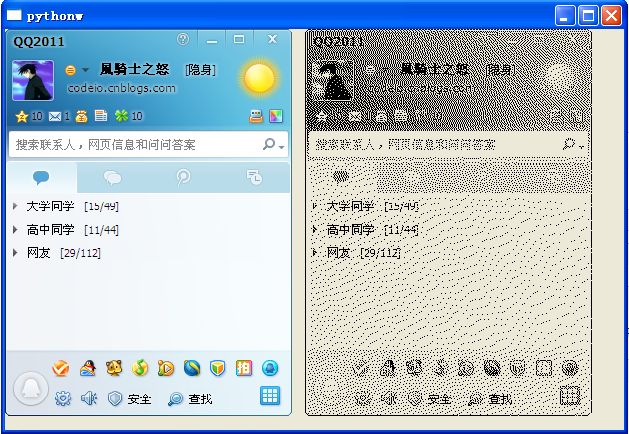Open the help question-mark icon in color QQ window

pos(183,39)
